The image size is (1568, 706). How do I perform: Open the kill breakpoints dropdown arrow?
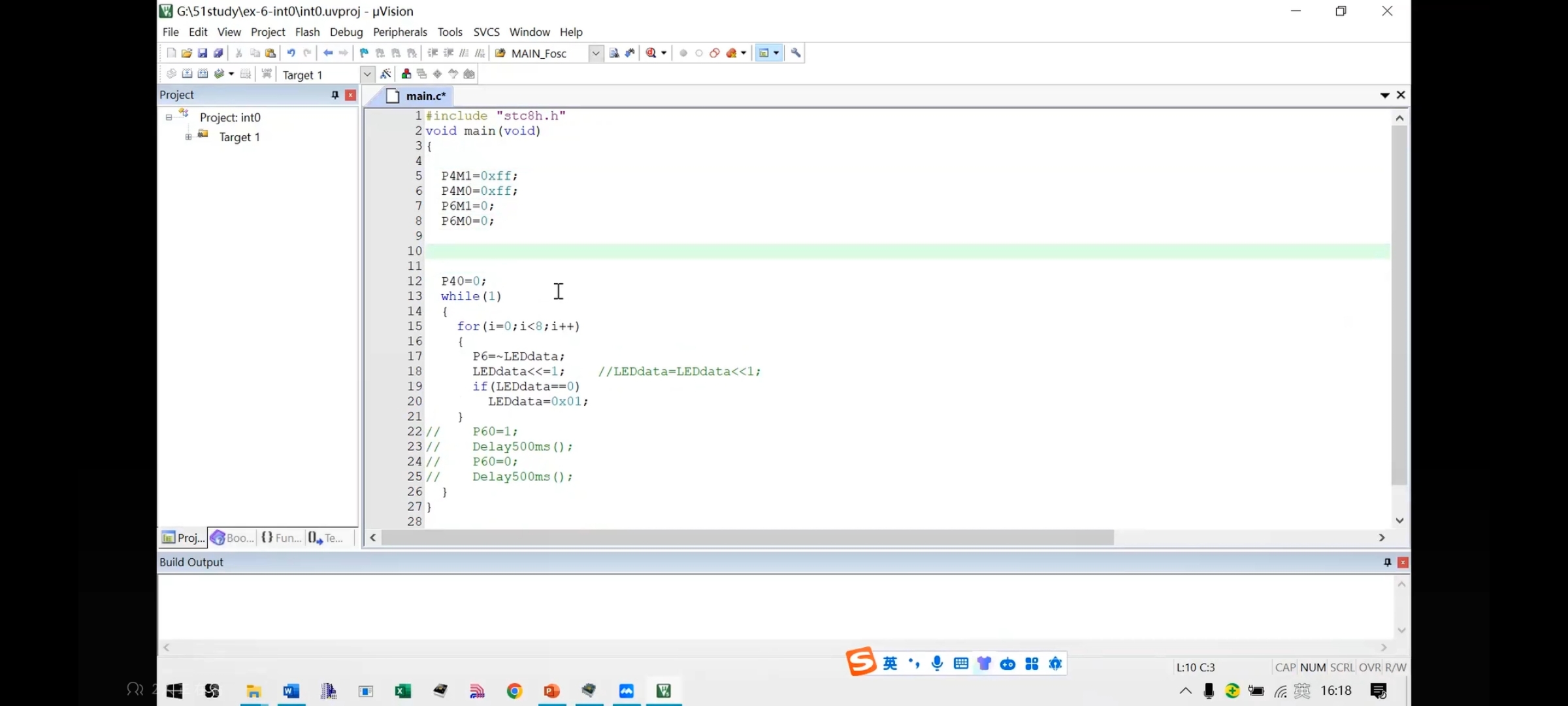point(743,53)
